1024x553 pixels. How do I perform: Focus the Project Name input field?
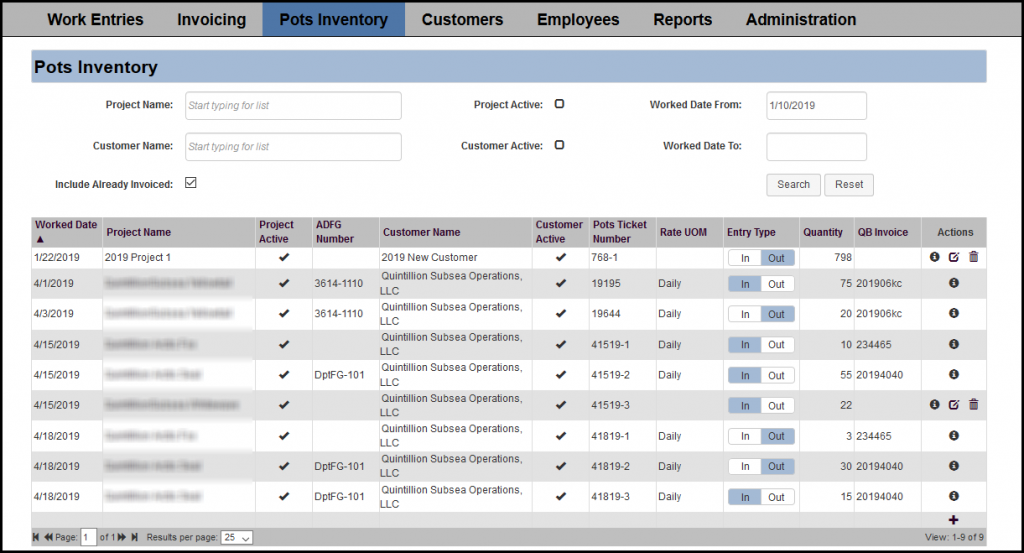point(293,106)
